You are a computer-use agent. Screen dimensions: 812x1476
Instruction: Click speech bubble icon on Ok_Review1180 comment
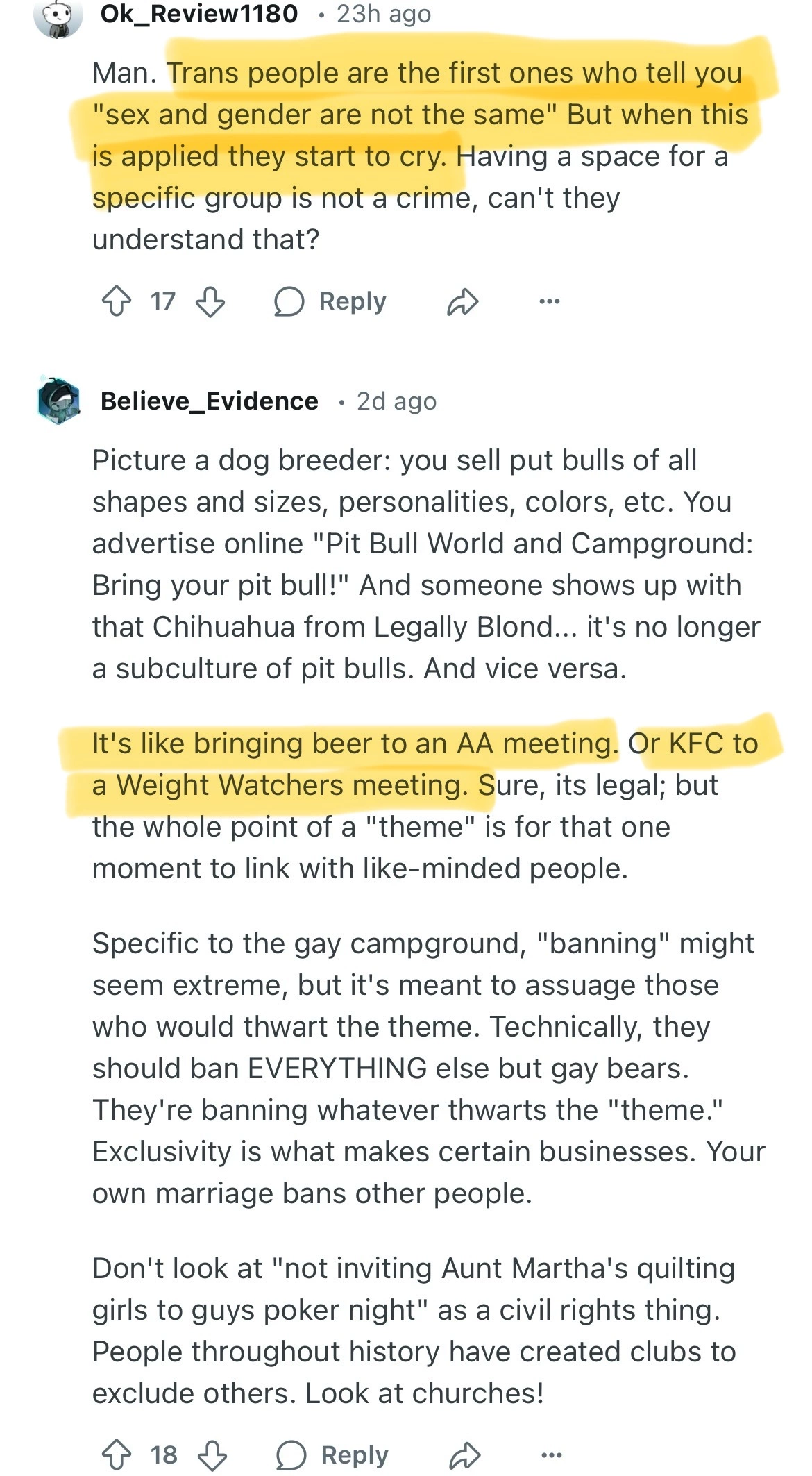tap(289, 302)
